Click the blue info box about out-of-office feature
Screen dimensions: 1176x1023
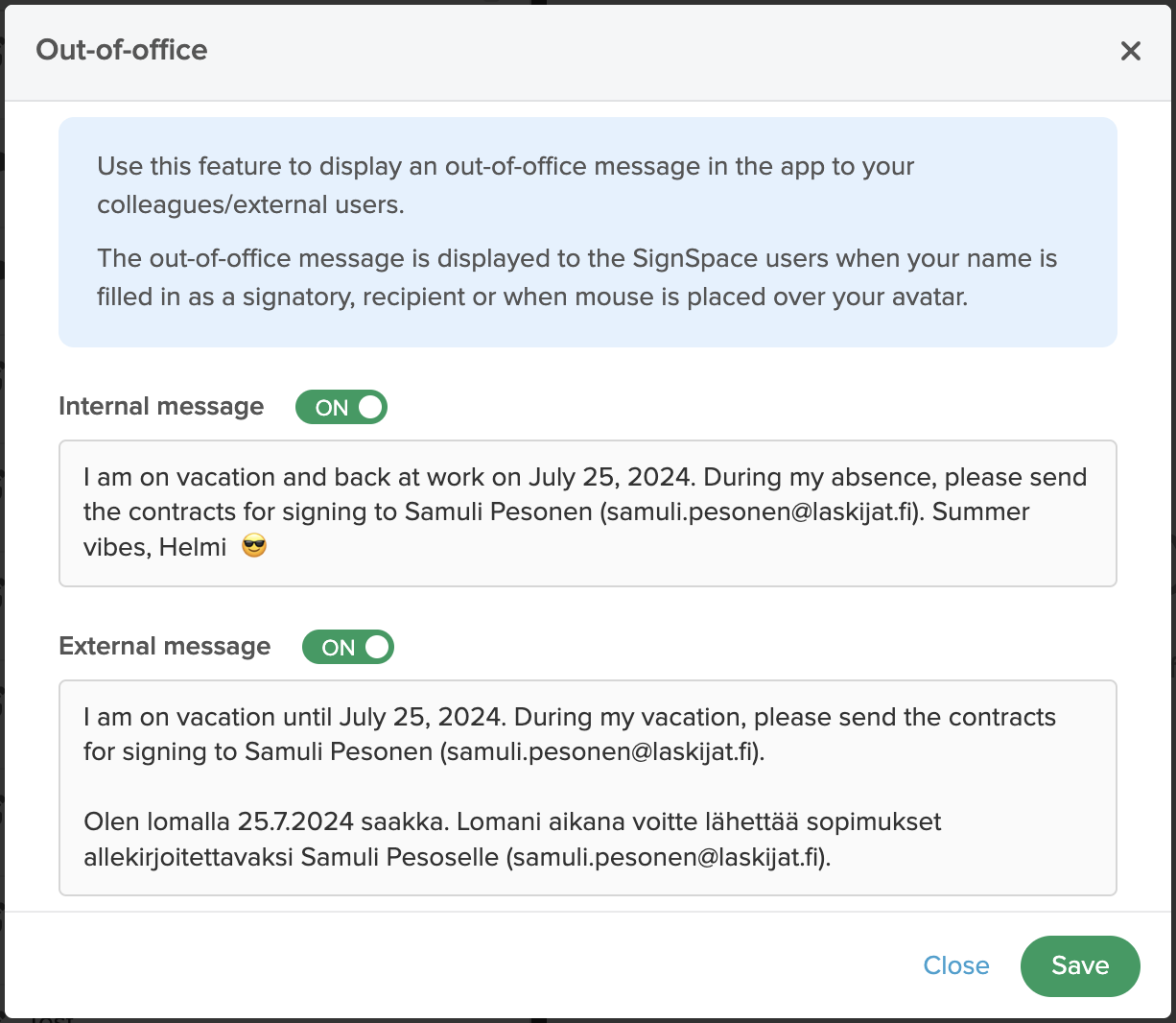coord(588,232)
